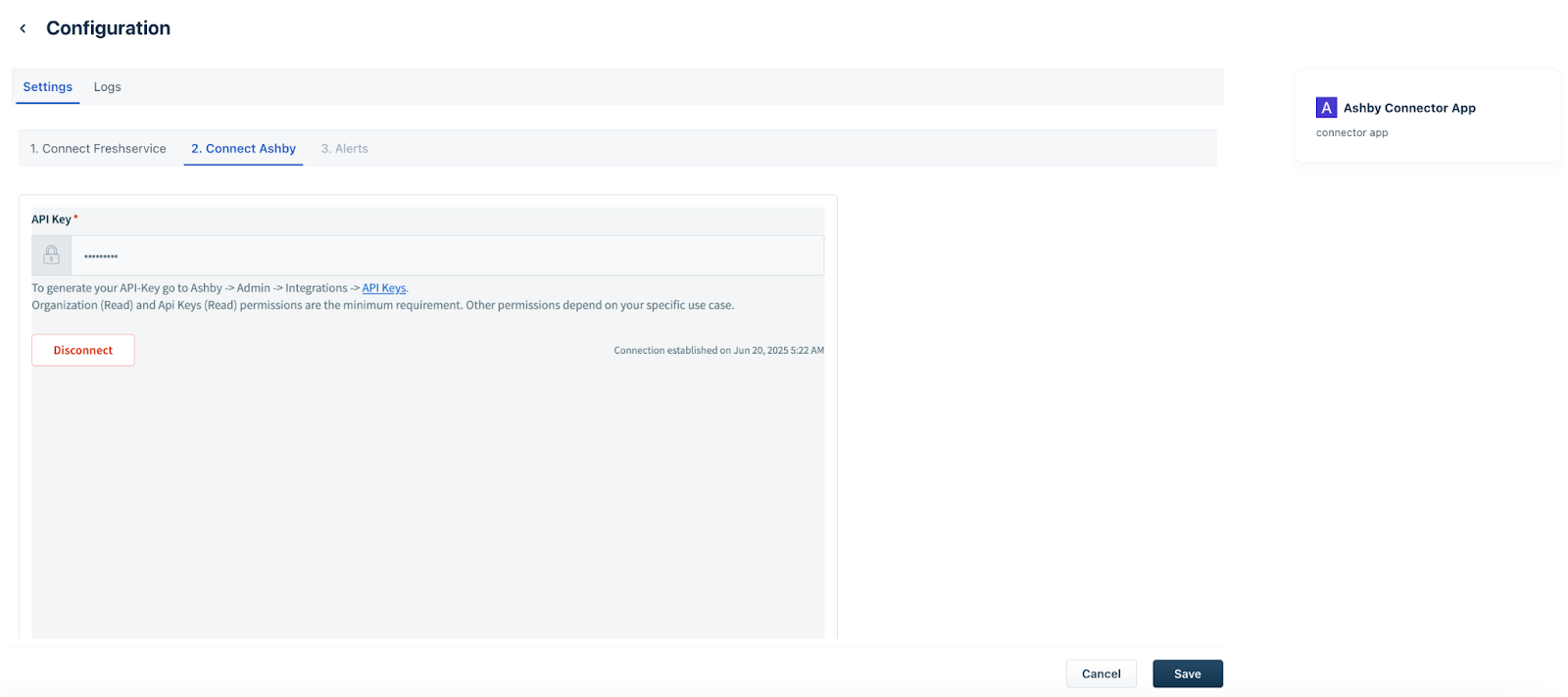The width and height of the screenshot is (1568, 697).
Task: Open the Settings tab
Action: 48,87
